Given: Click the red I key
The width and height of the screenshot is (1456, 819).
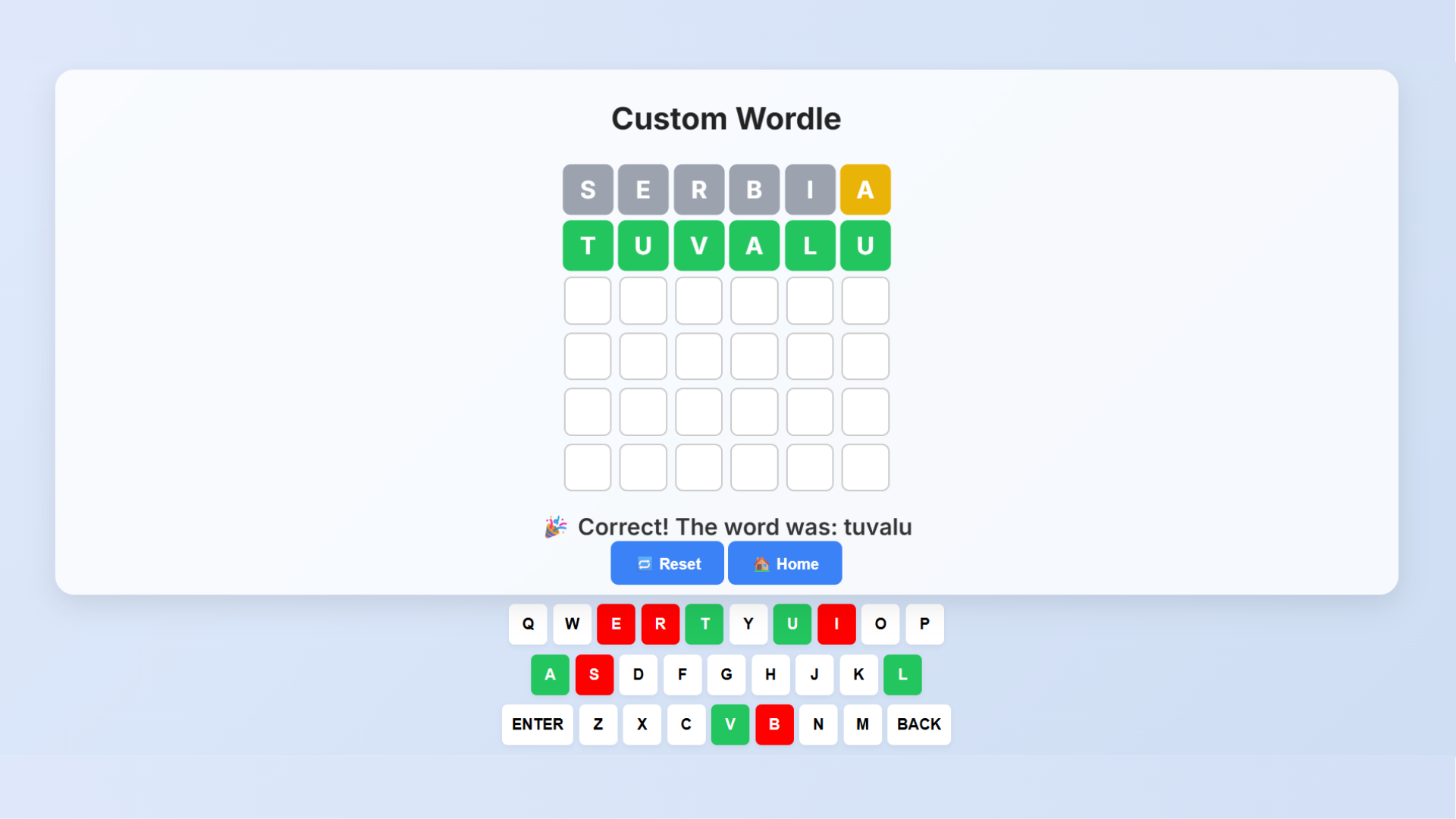Looking at the screenshot, I should (x=836, y=624).
